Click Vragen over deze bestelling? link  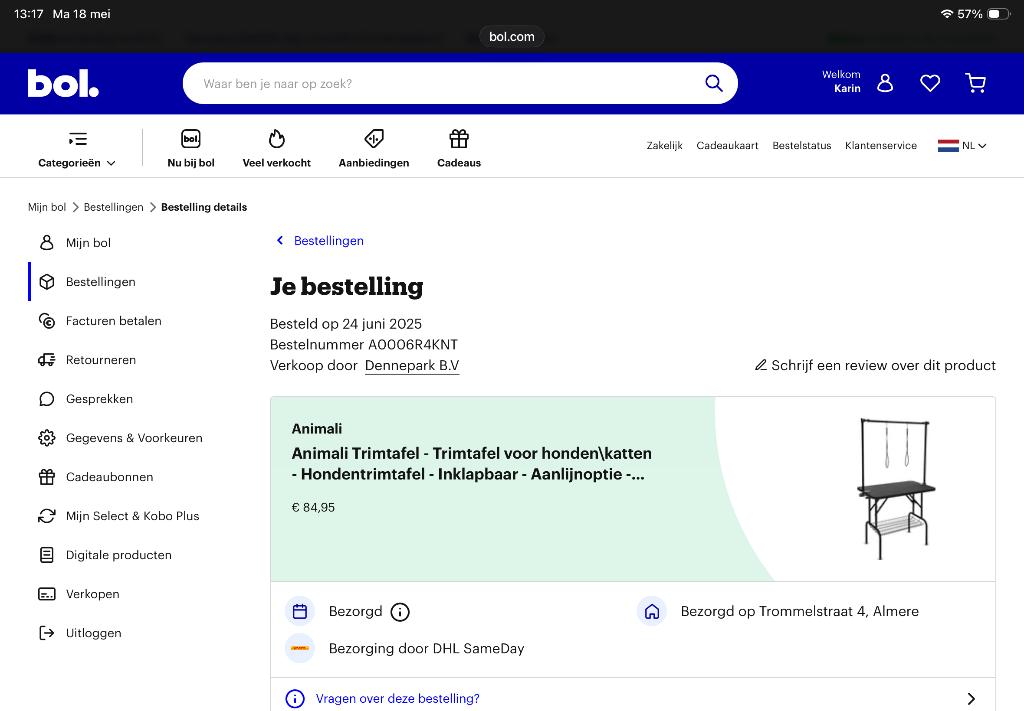point(397,699)
